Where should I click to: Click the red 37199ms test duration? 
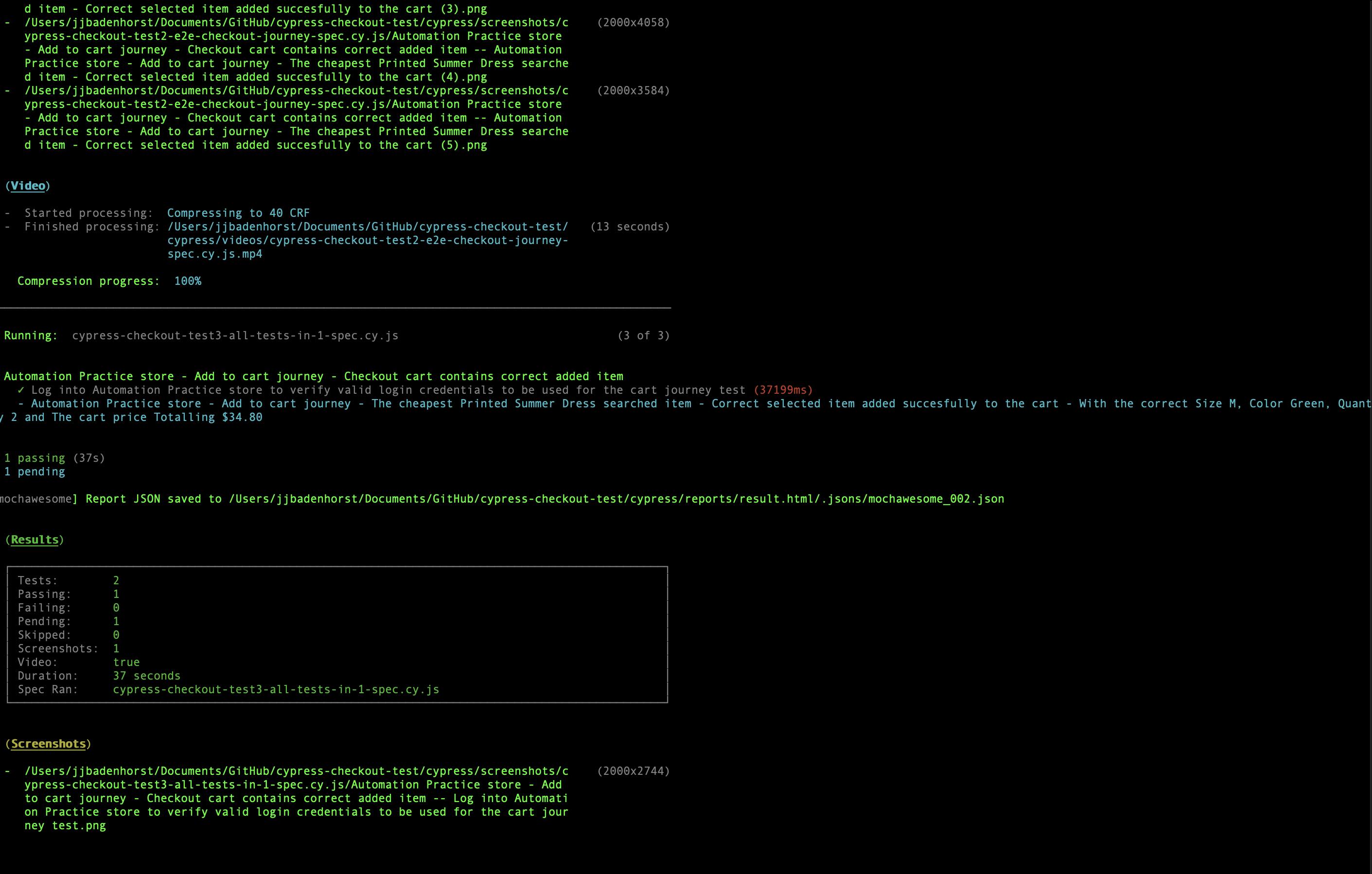(783, 390)
